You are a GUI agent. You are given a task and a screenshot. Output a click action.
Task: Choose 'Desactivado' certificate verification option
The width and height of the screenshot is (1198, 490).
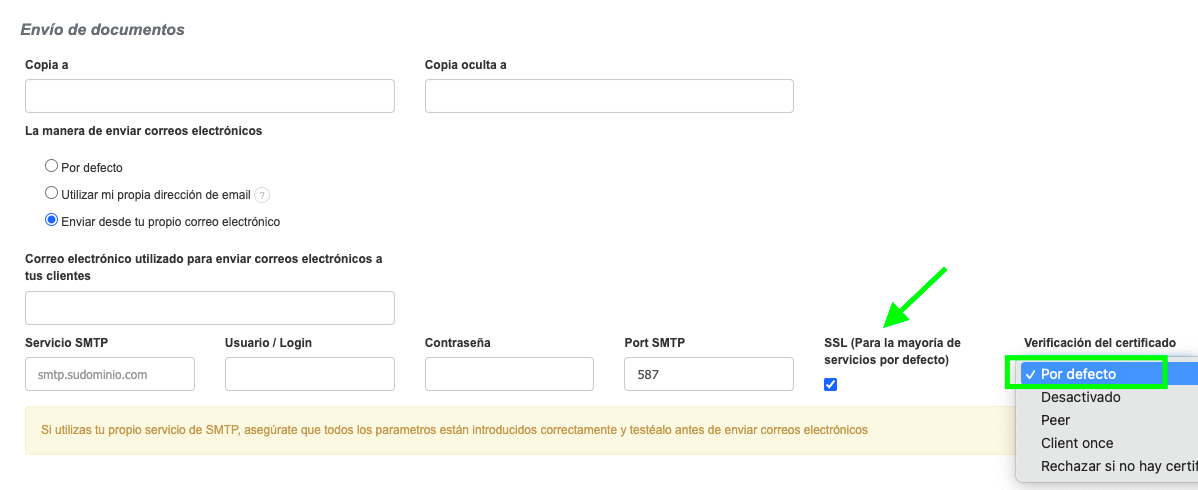(1080, 397)
